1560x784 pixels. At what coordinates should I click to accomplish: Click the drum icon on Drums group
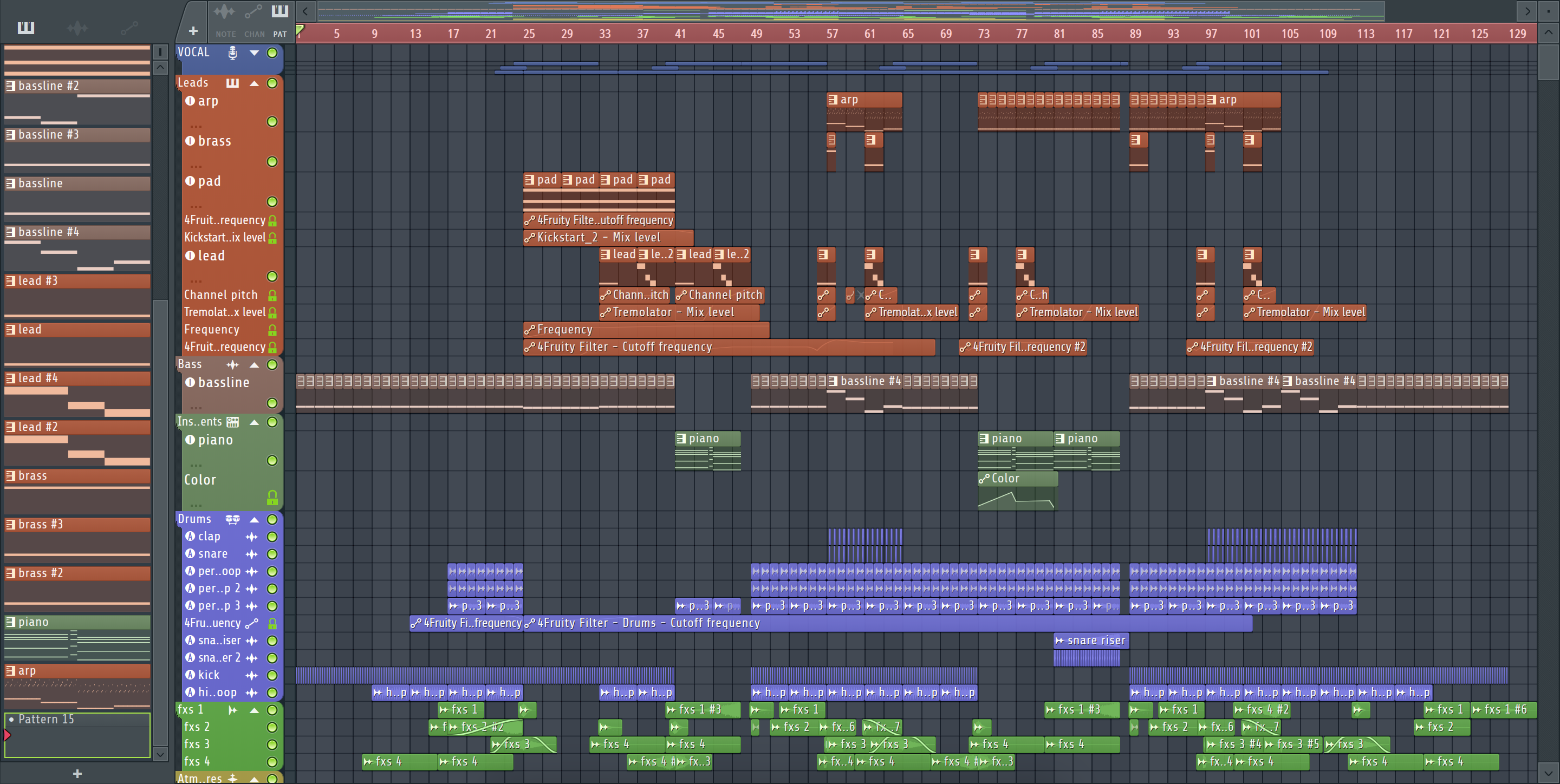pyautogui.click(x=232, y=519)
